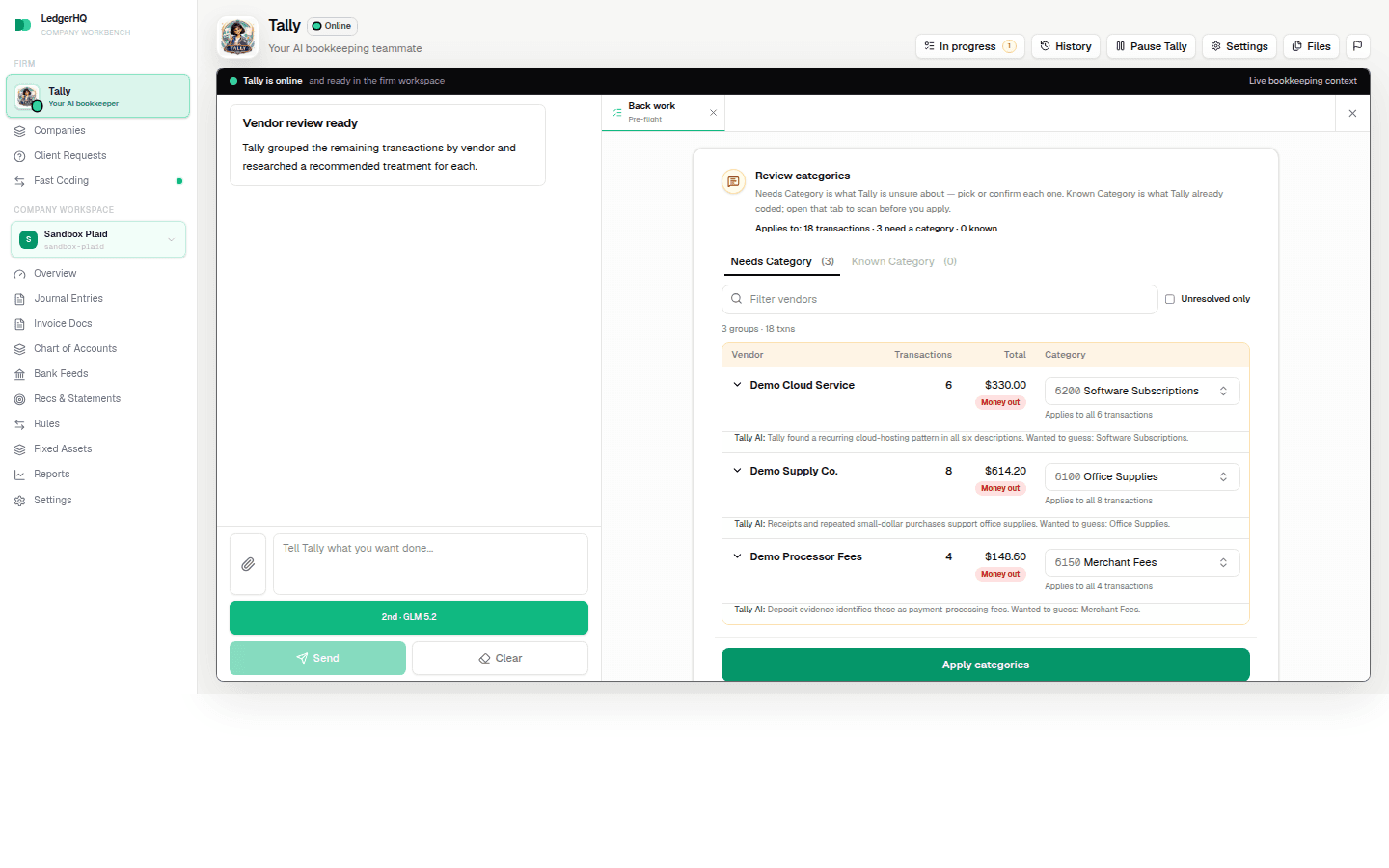This screenshot has width=1389, height=868.
Task: Collapse the Demo Supply Co. row
Action: [737, 471]
